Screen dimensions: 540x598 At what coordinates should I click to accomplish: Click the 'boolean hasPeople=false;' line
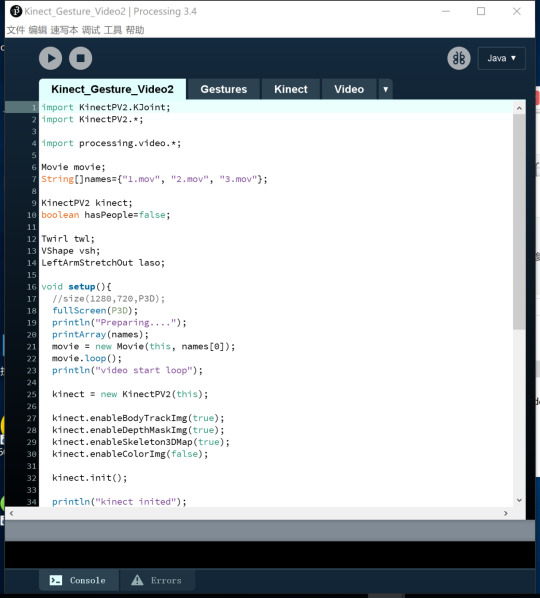tap(106, 215)
